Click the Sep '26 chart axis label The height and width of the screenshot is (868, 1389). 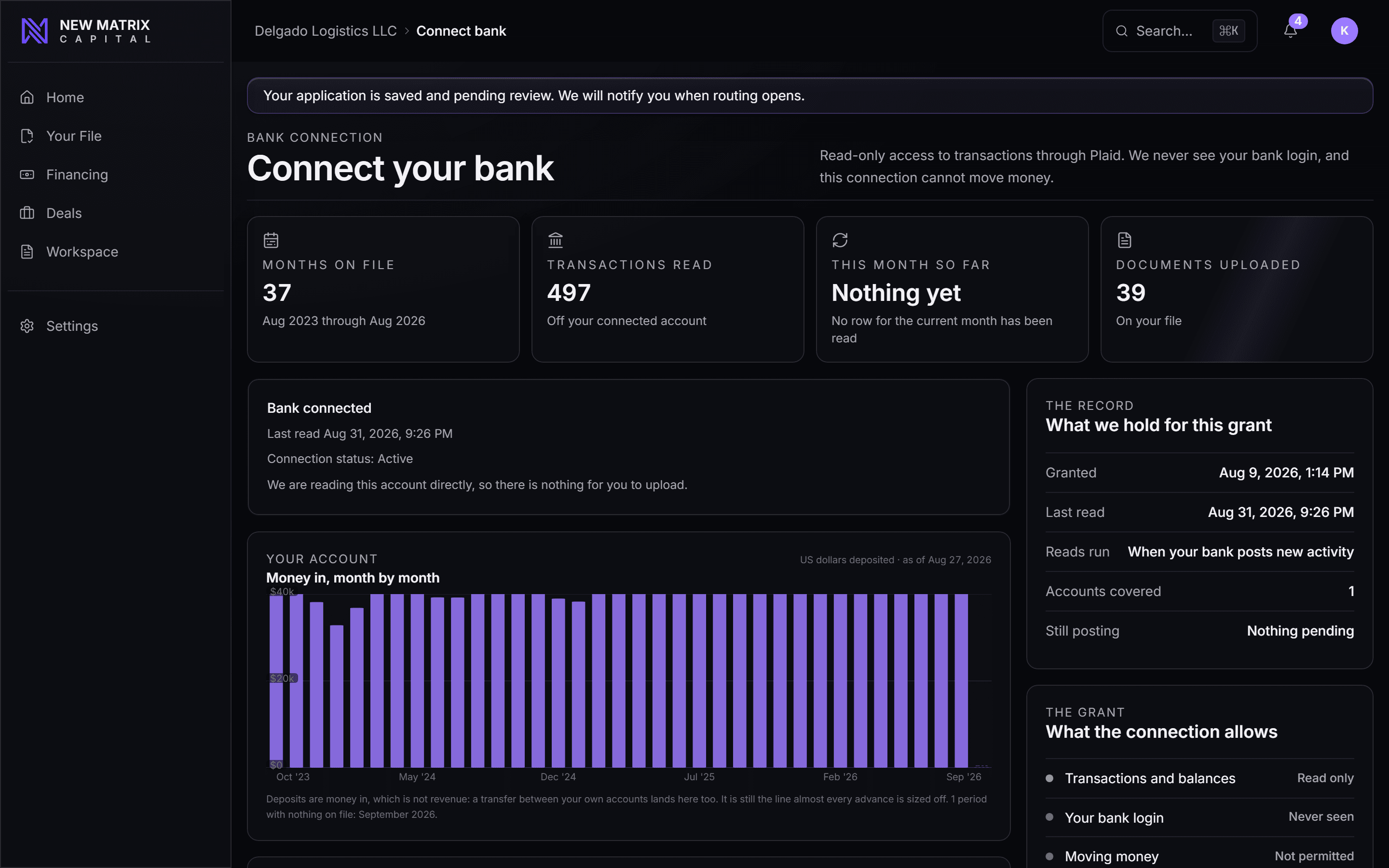click(964, 777)
